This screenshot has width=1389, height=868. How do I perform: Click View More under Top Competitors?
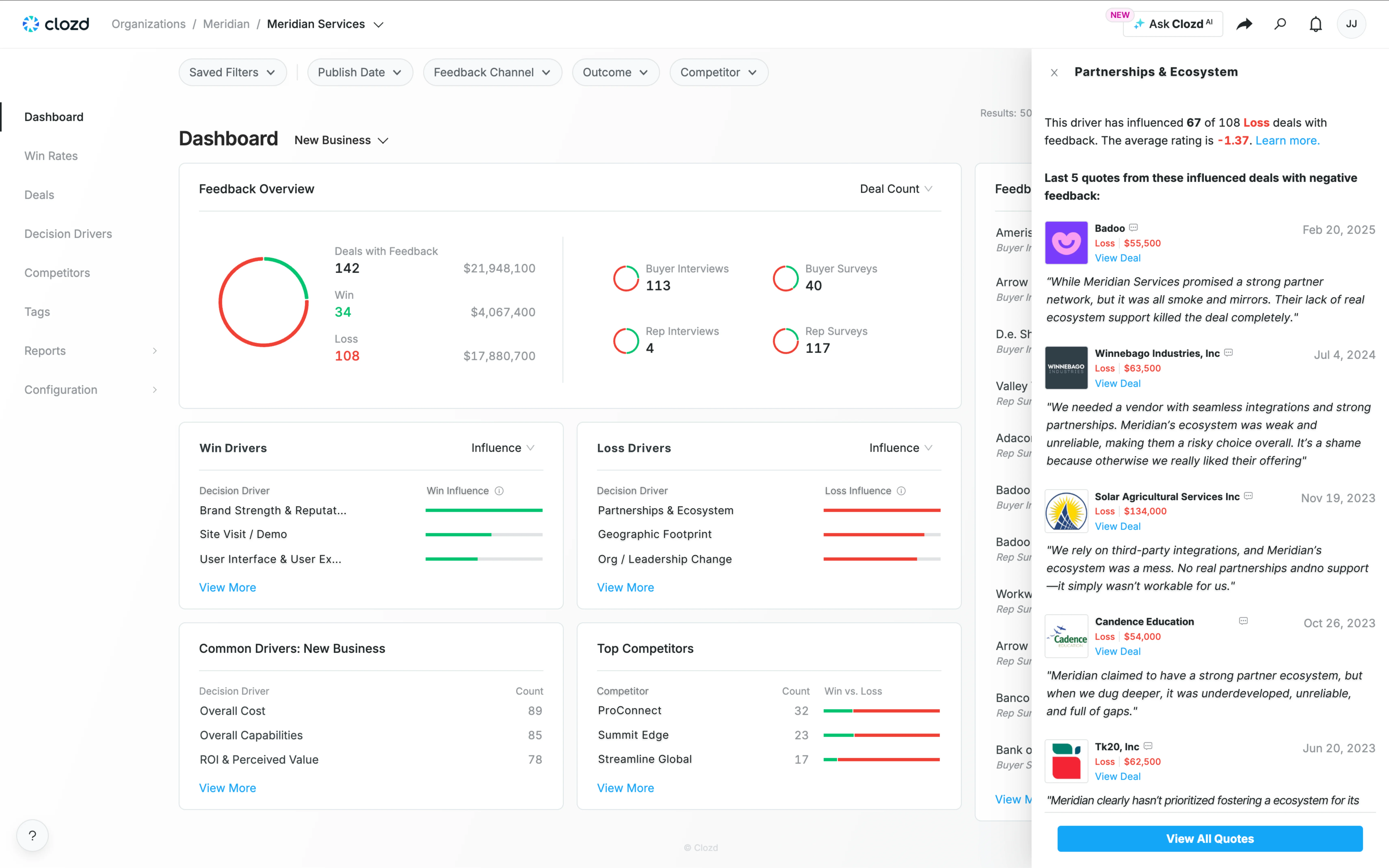pyautogui.click(x=625, y=788)
